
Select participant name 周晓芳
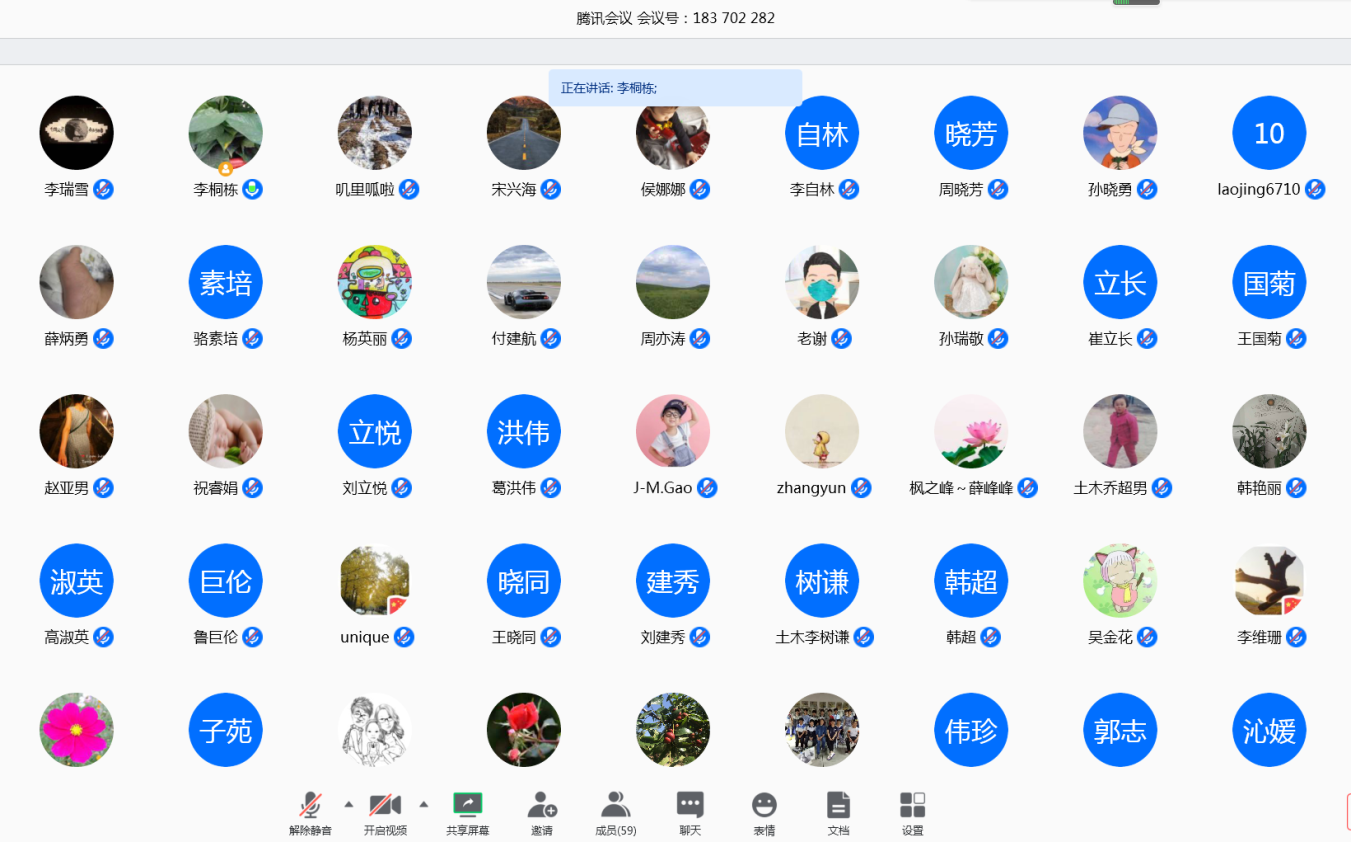pos(961,189)
